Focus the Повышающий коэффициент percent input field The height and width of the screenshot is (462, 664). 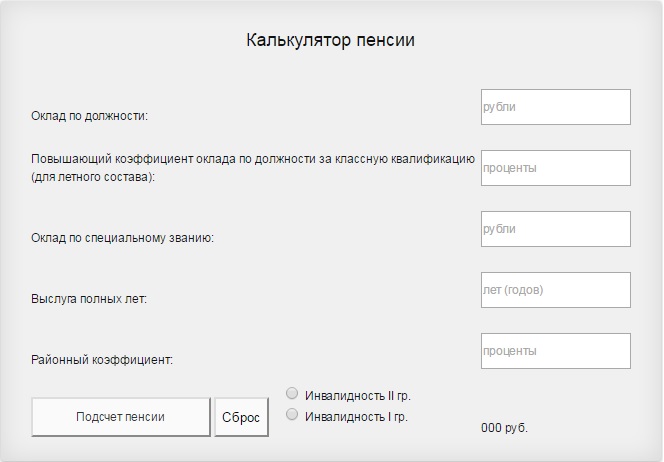(556, 168)
